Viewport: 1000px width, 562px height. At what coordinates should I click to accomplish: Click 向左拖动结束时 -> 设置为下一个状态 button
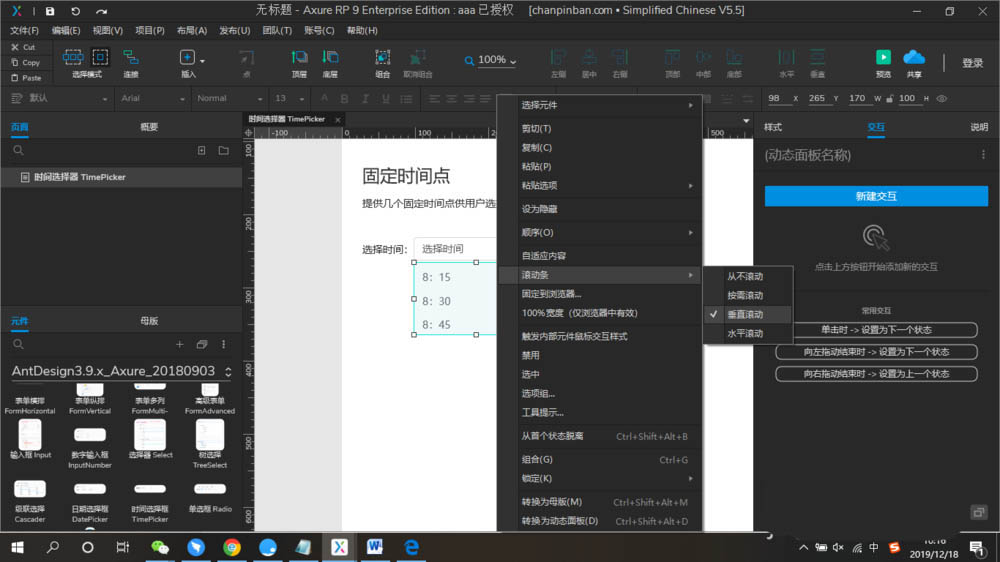(x=876, y=352)
